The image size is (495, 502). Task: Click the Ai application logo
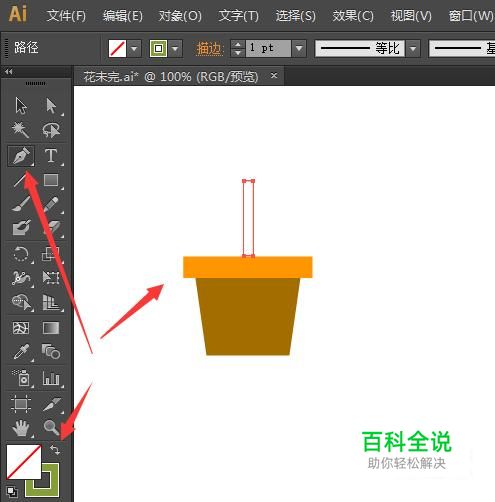coord(17,14)
